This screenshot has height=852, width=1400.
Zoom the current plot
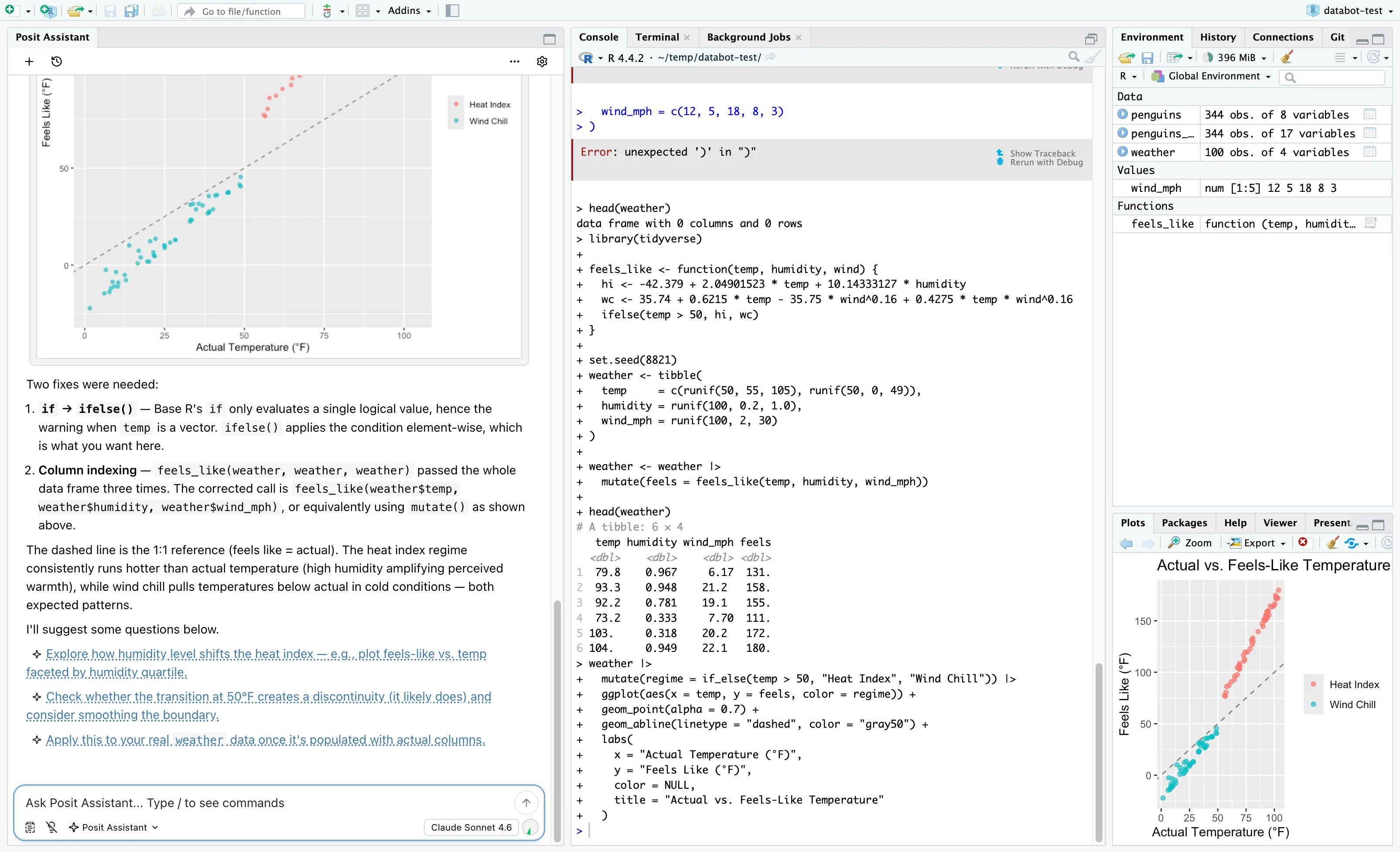[1190, 542]
